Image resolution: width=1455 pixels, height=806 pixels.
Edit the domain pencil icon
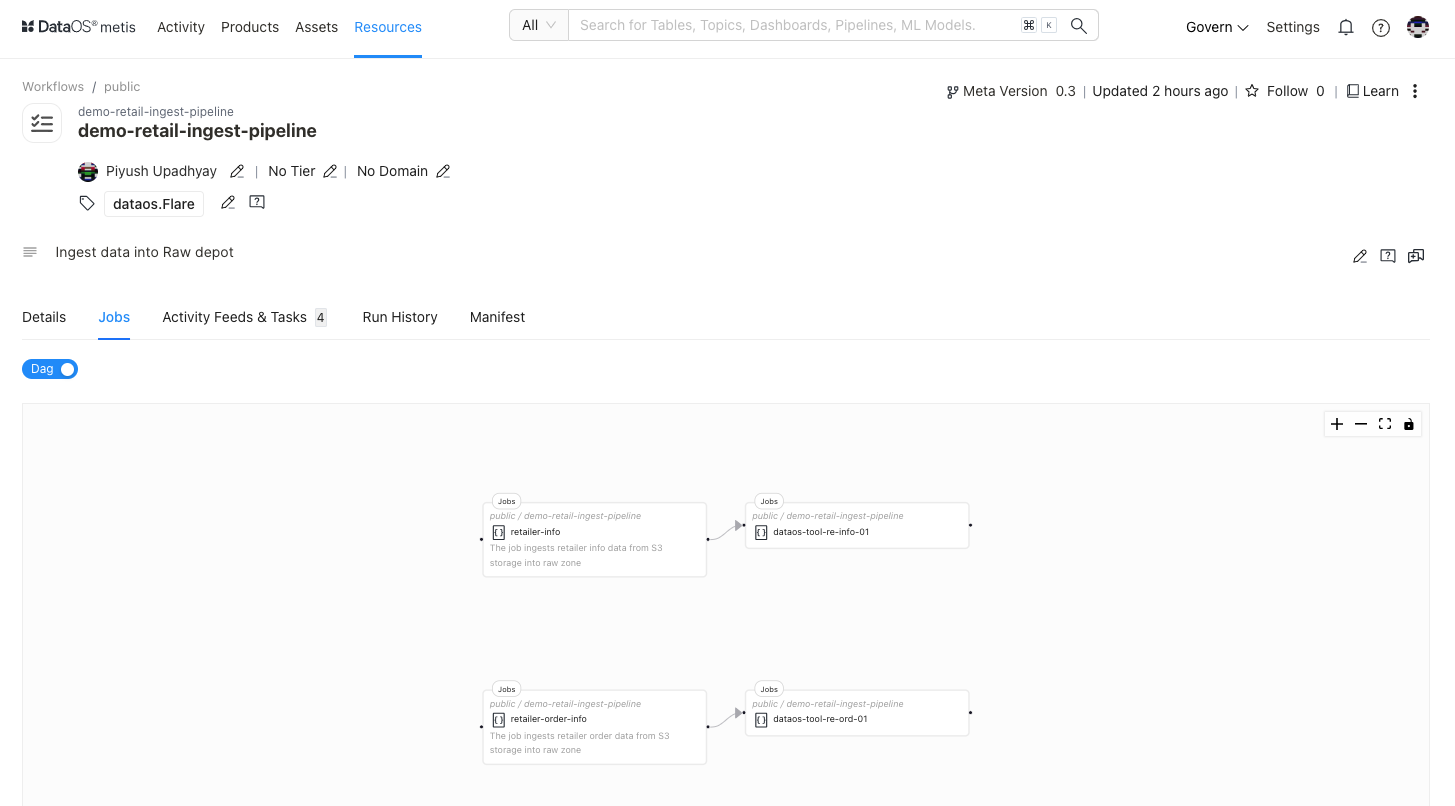(443, 171)
